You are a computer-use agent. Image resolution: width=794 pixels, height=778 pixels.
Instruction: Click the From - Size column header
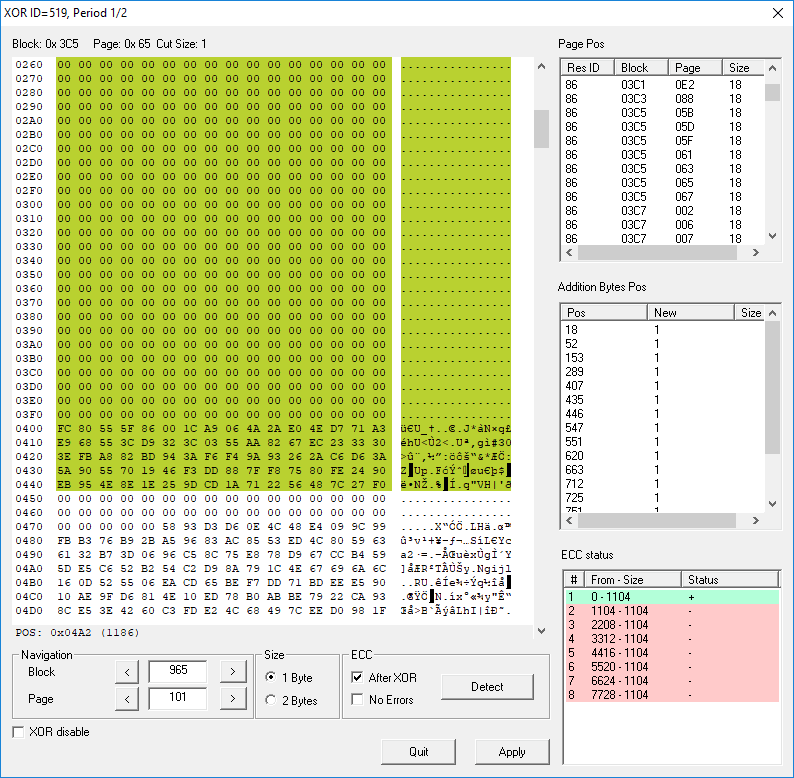[632, 579]
